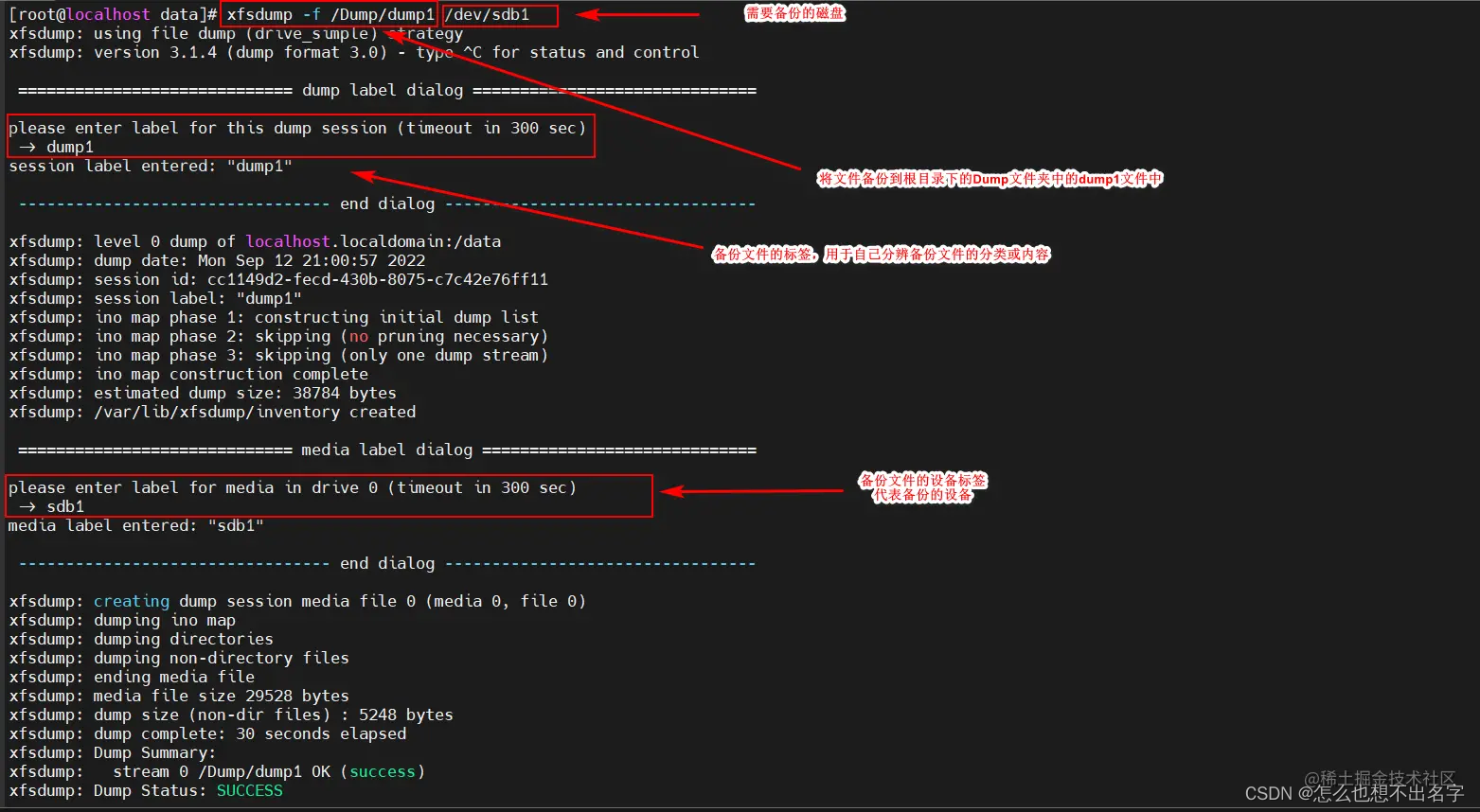The width and height of the screenshot is (1480, 812).
Task: Click the second 'end dialog' separator line text
Action: 387,563
